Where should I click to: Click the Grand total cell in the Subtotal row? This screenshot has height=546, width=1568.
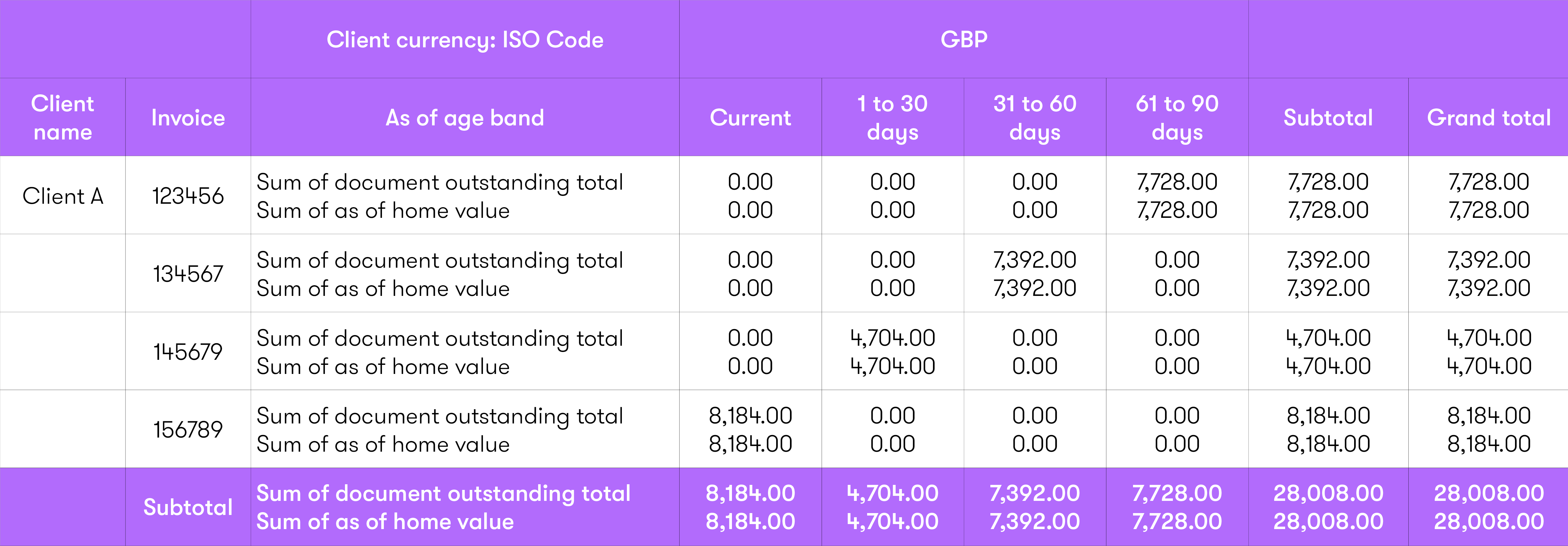click(1488, 507)
